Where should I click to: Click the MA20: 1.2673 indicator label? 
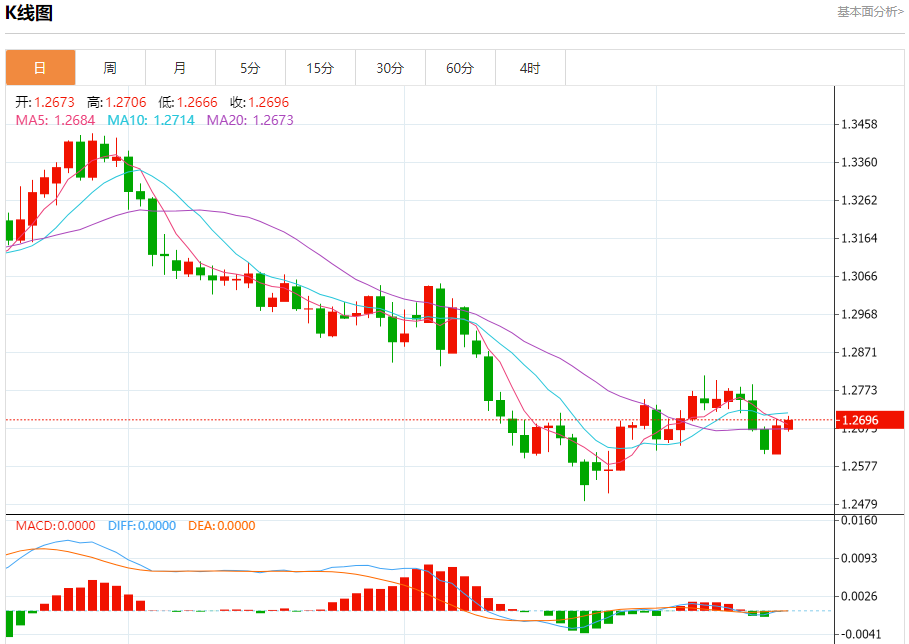click(250, 121)
